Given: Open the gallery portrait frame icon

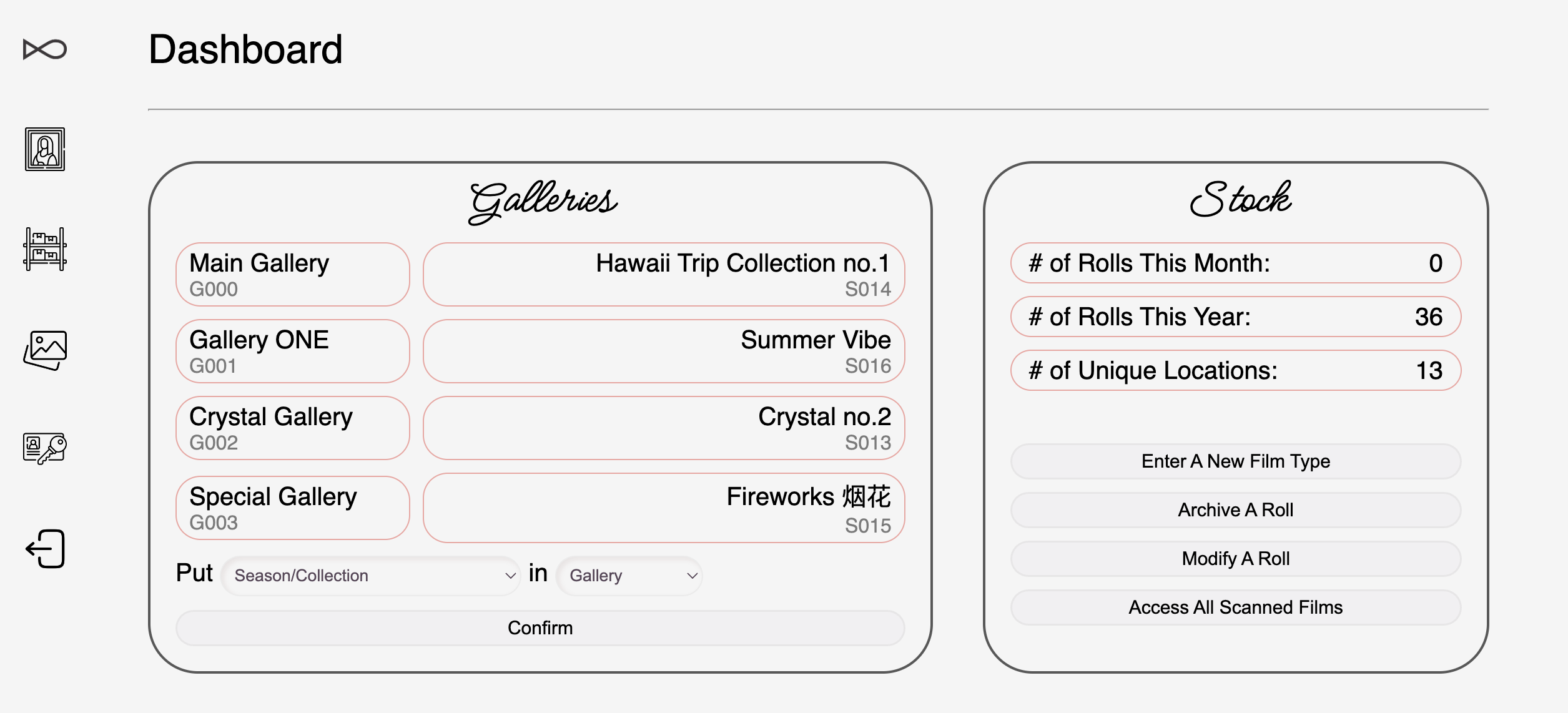Looking at the screenshot, I should [x=45, y=149].
